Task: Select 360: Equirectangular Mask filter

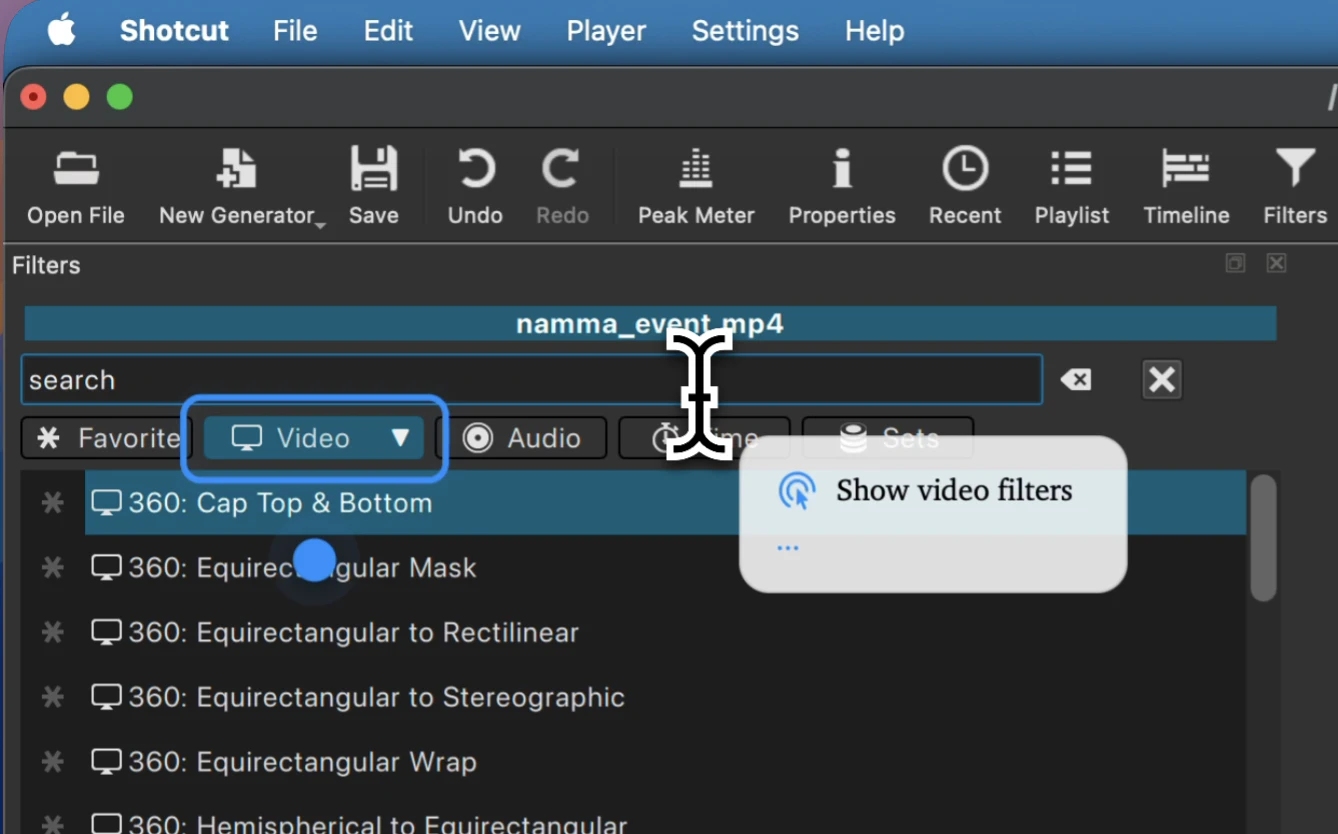Action: coord(665,567)
